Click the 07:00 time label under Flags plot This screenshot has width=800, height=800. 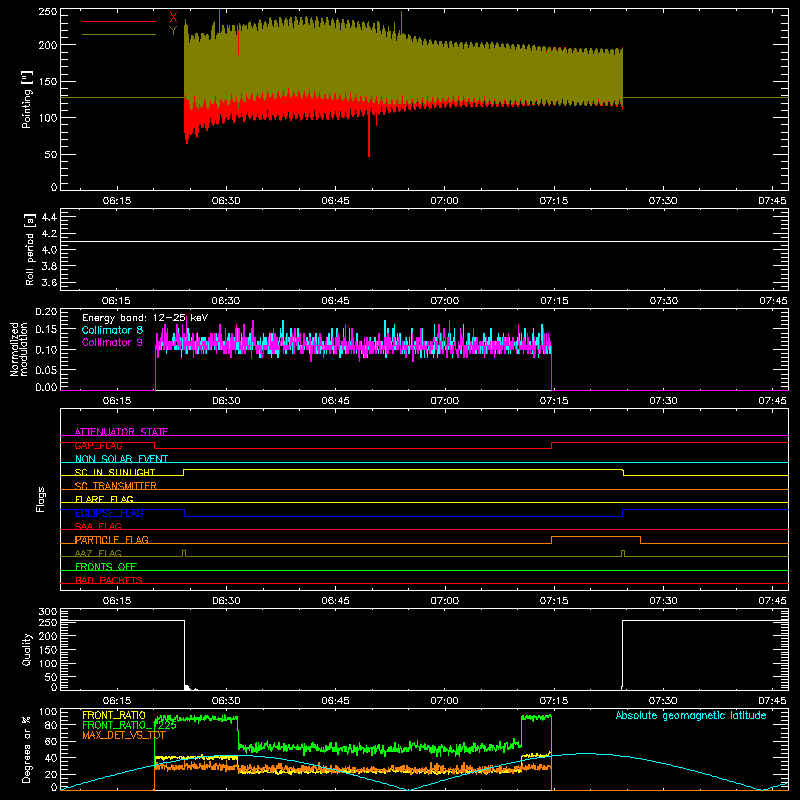[445, 601]
